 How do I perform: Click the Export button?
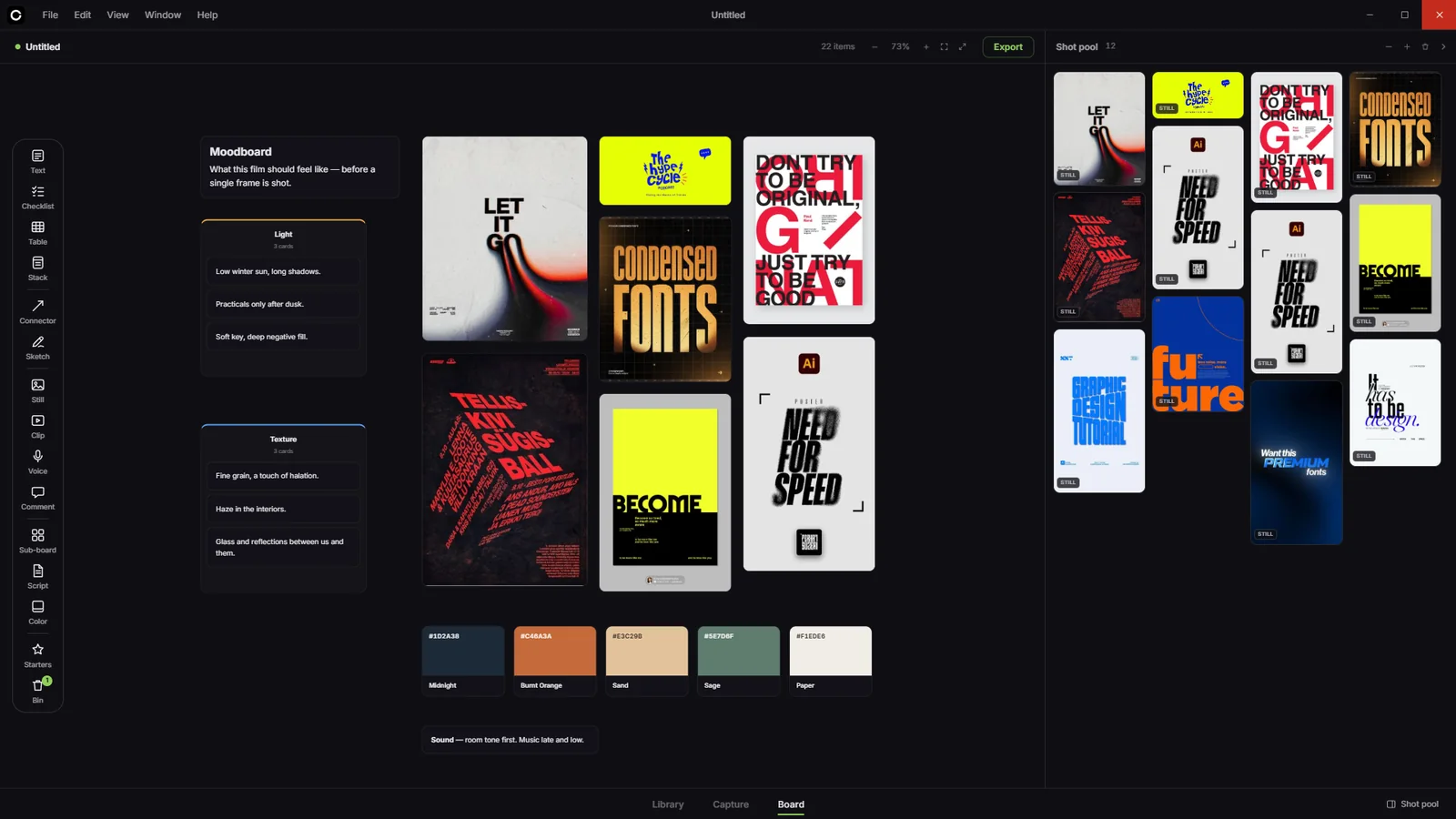(1007, 46)
